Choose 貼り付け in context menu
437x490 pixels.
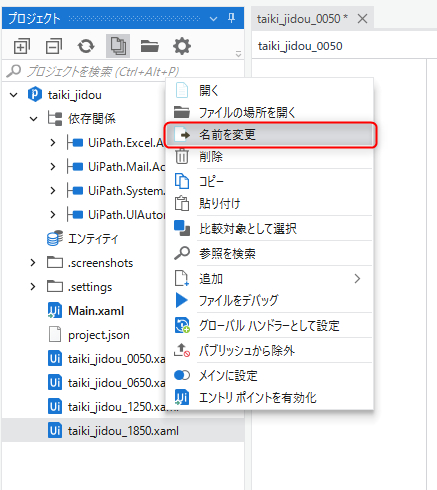click(x=269, y=203)
